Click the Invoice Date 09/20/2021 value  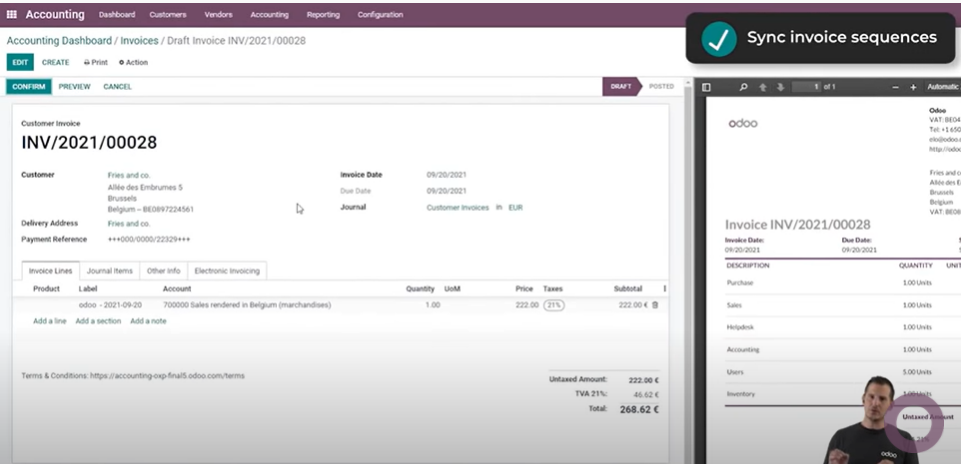pyautogui.click(x=446, y=175)
